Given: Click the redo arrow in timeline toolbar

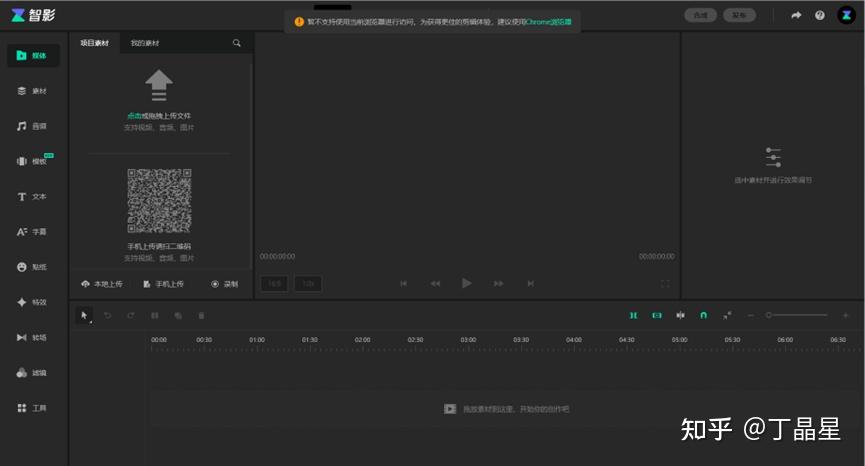Looking at the screenshot, I should point(131,315).
